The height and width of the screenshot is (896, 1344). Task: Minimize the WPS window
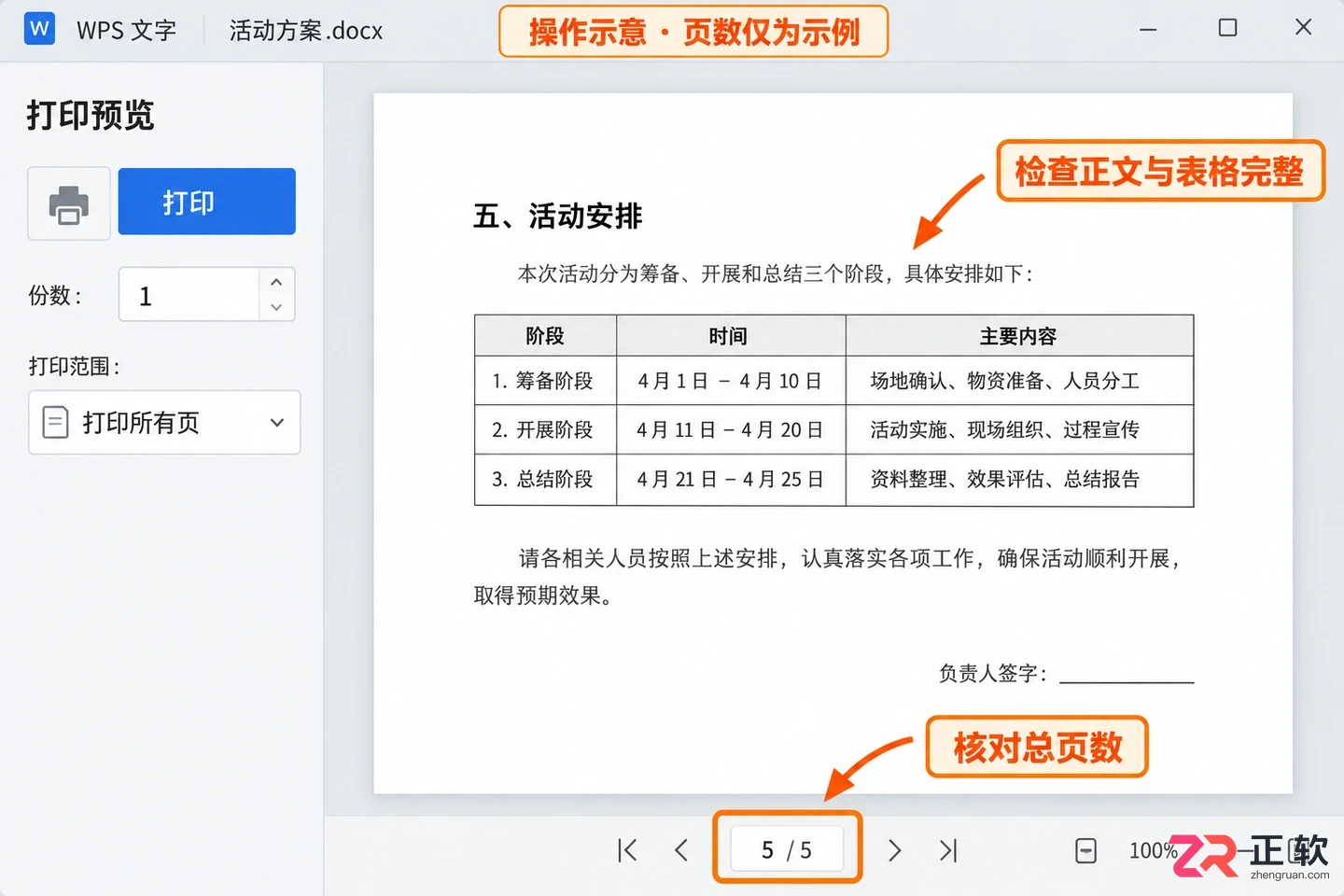[x=1148, y=29]
